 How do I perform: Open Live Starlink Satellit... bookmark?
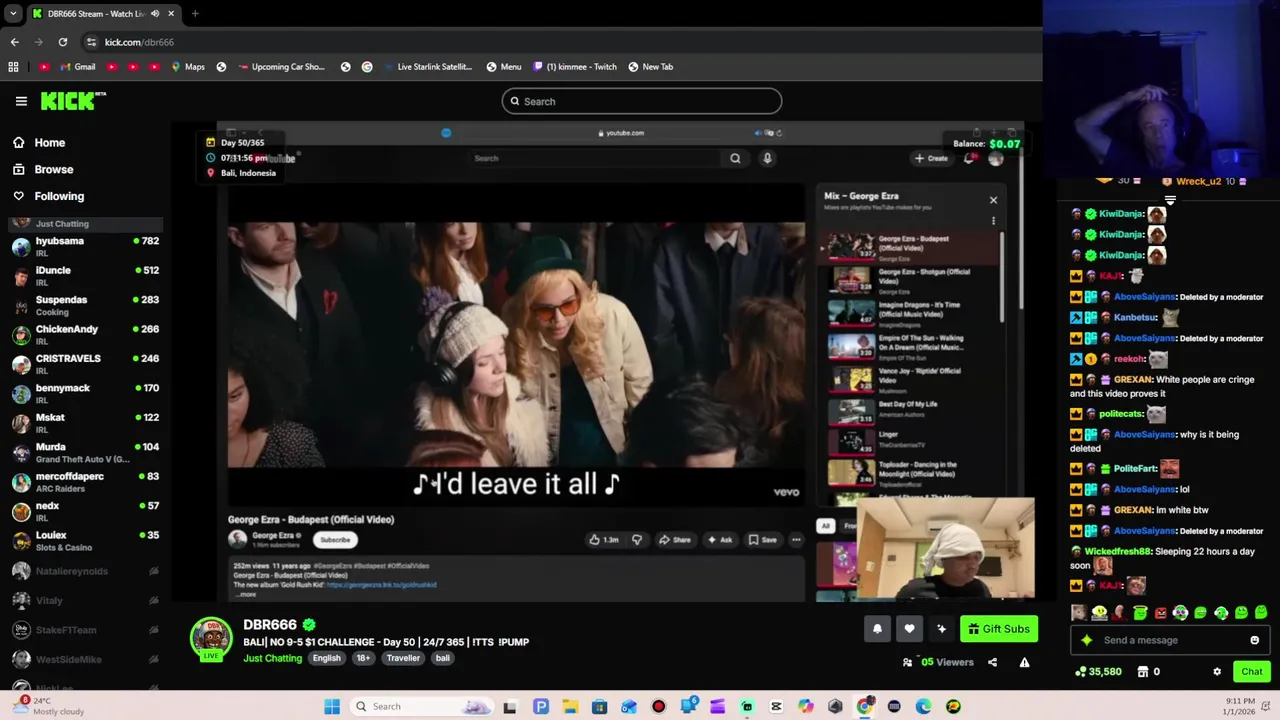[427, 67]
